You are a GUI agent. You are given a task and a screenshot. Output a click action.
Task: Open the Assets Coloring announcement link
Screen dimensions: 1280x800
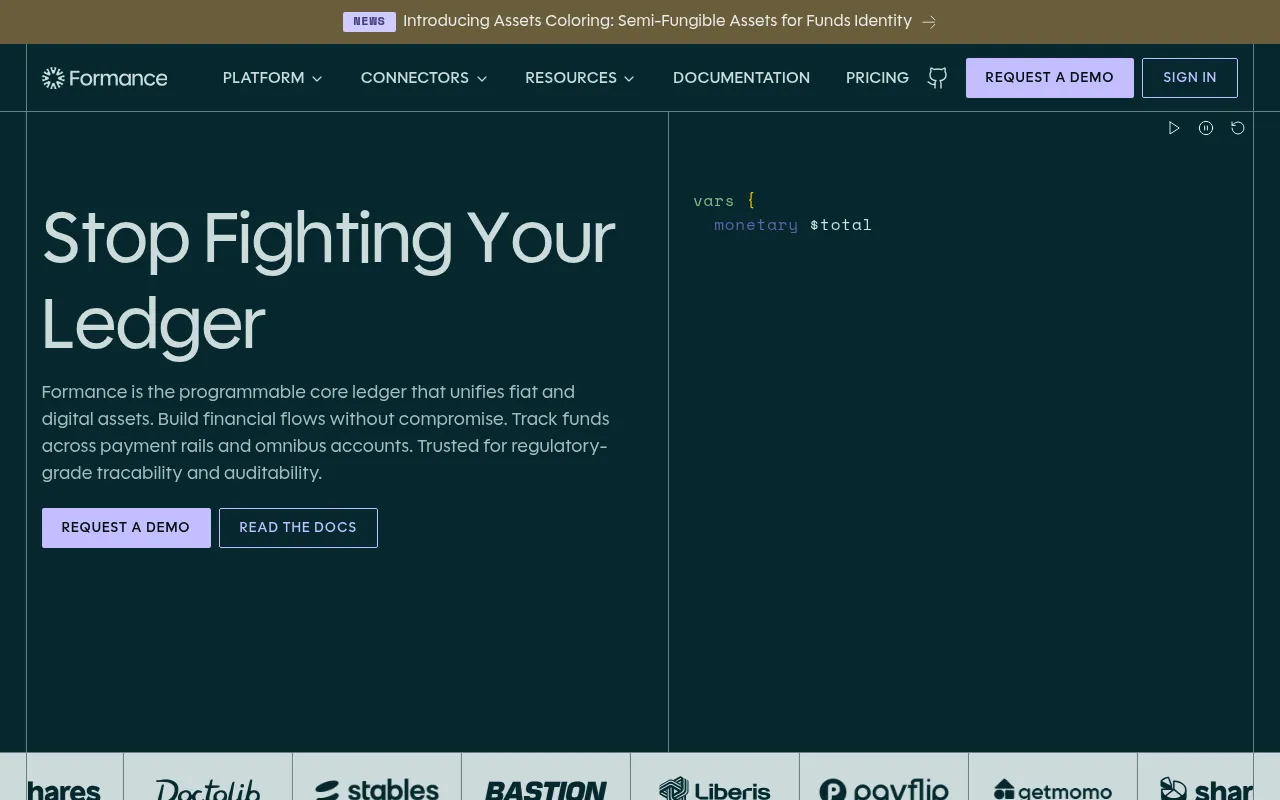[x=657, y=21]
